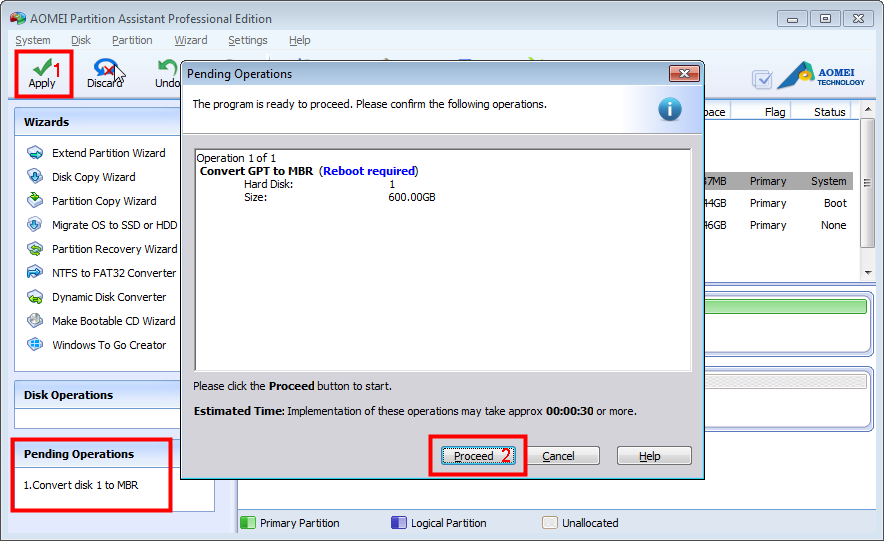
Task: Open the Help menu
Action: click(299, 40)
